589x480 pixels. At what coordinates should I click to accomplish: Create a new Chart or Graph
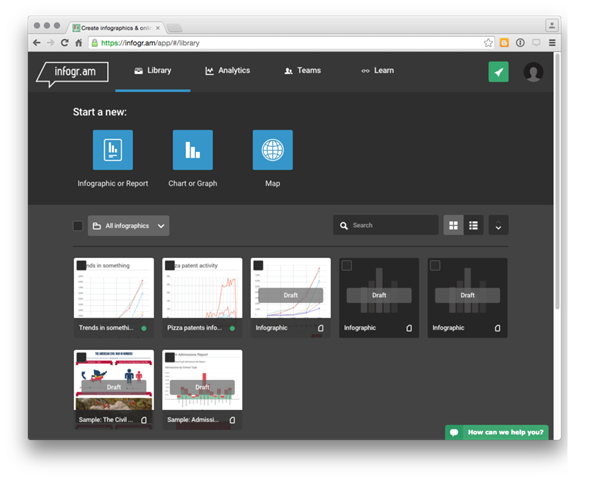193,150
